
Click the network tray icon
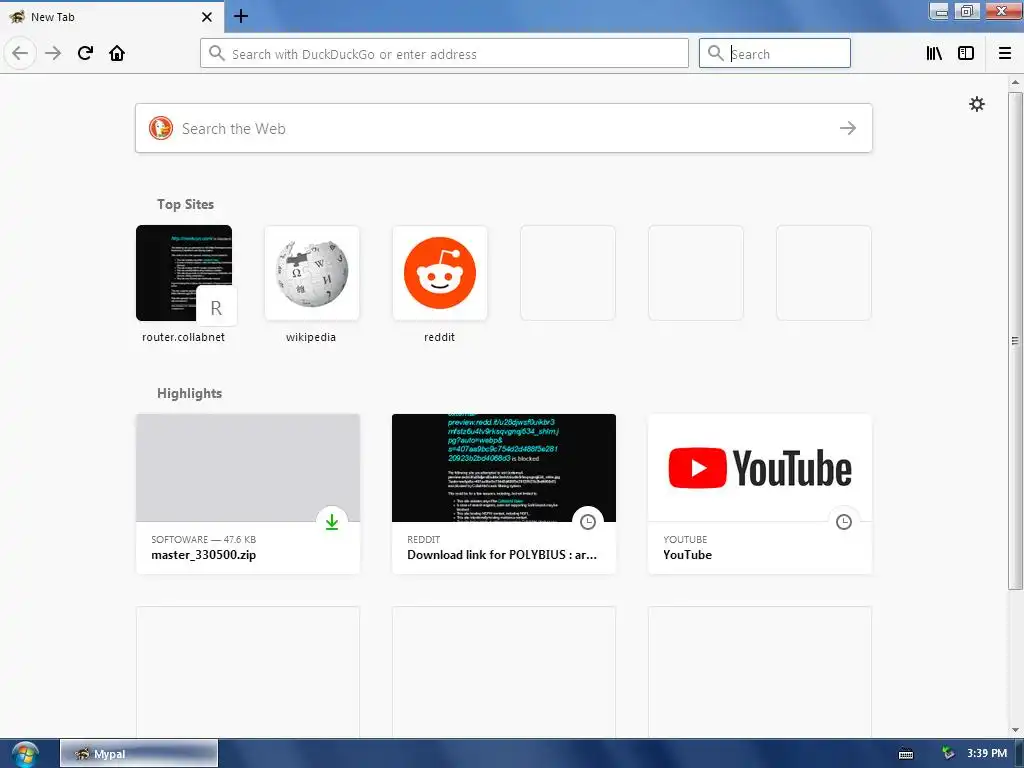pyautogui.click(x=948, y=754)
